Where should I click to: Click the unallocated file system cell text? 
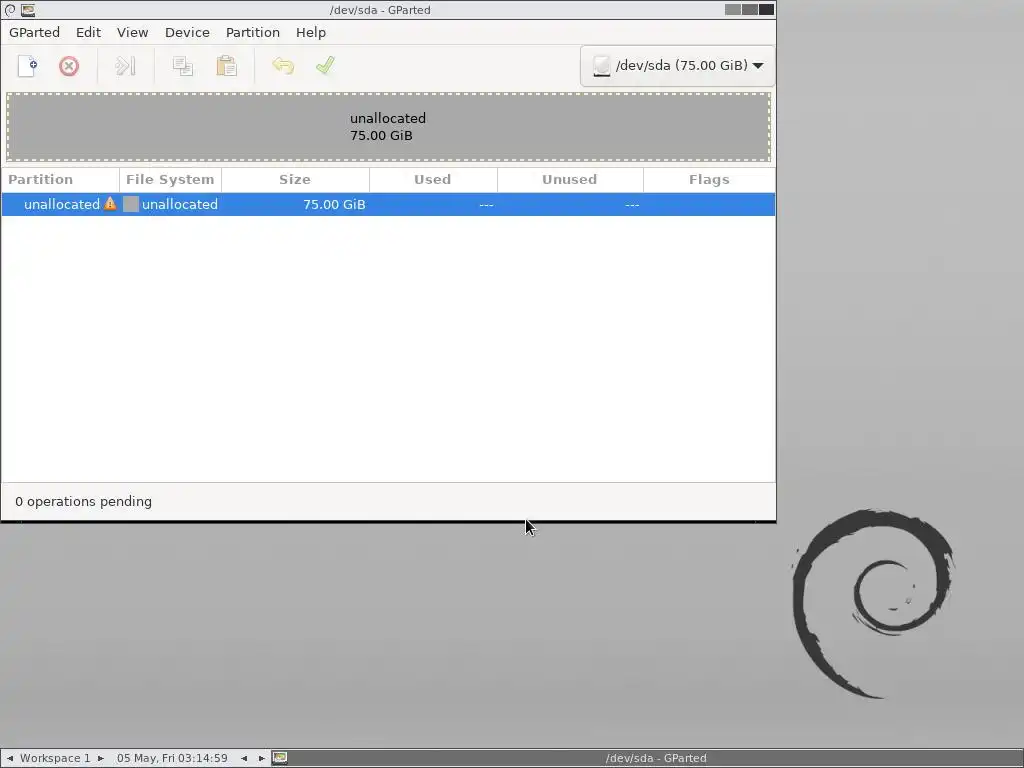tap(180, 204)
